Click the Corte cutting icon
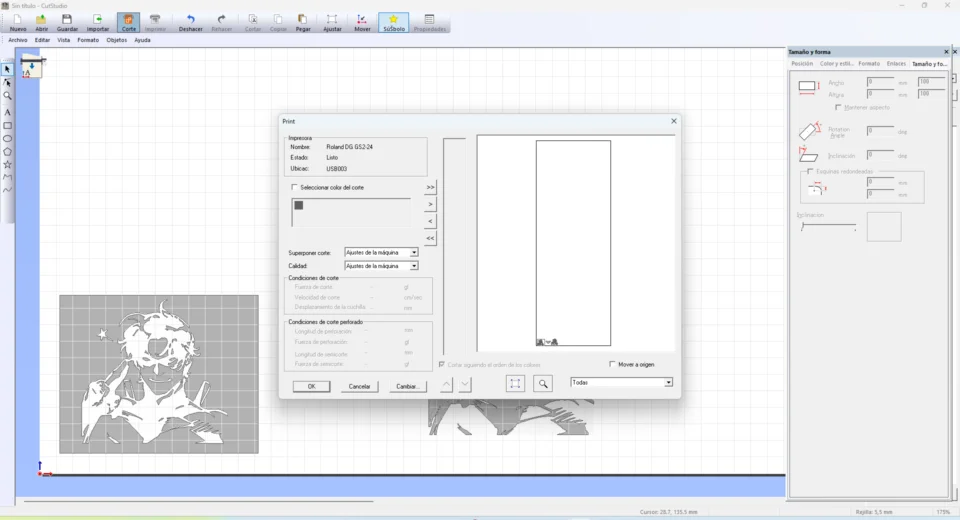This screenshot has height=520, width=960. (129, 23)
